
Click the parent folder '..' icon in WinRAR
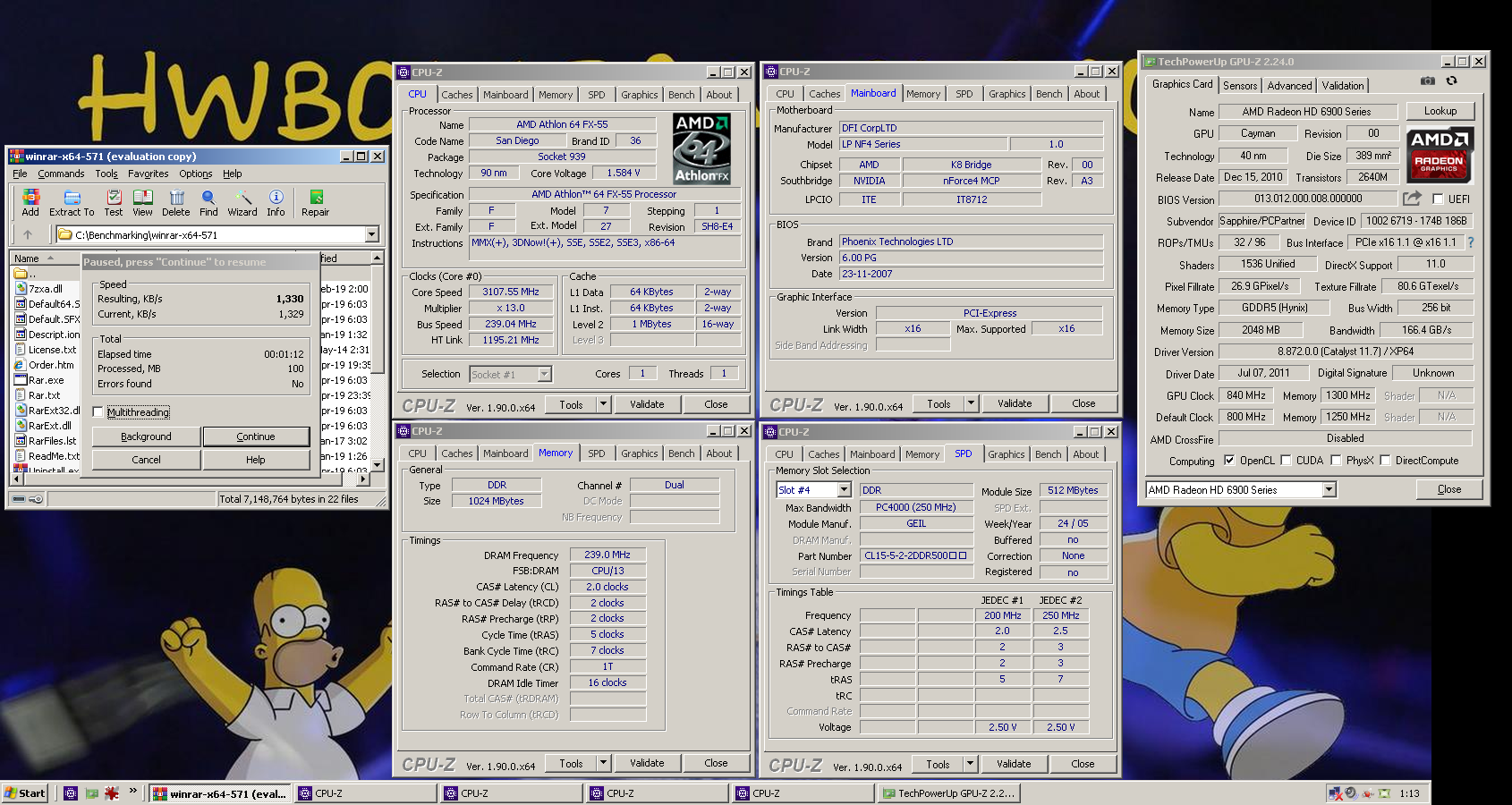point(21,274)
